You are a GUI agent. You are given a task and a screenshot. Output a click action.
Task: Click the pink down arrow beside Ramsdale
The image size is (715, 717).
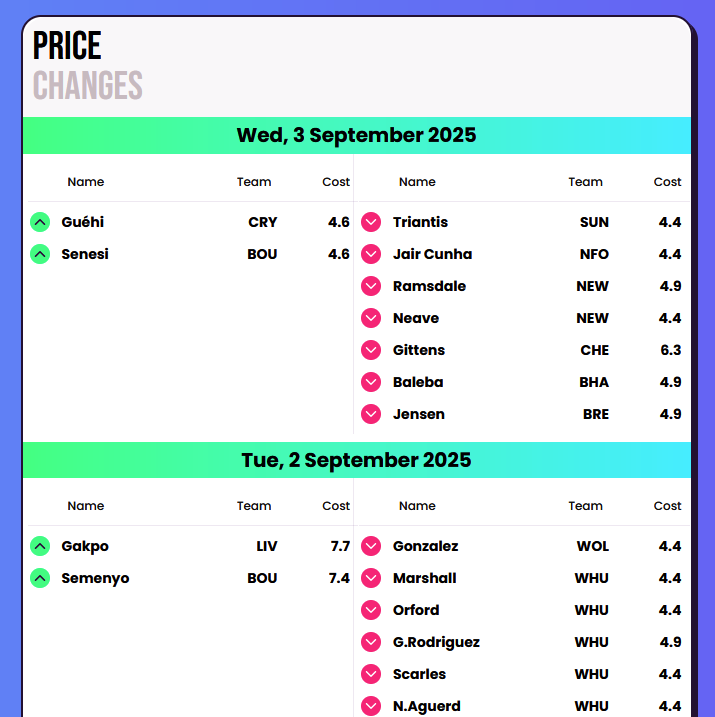pos(371,286)
